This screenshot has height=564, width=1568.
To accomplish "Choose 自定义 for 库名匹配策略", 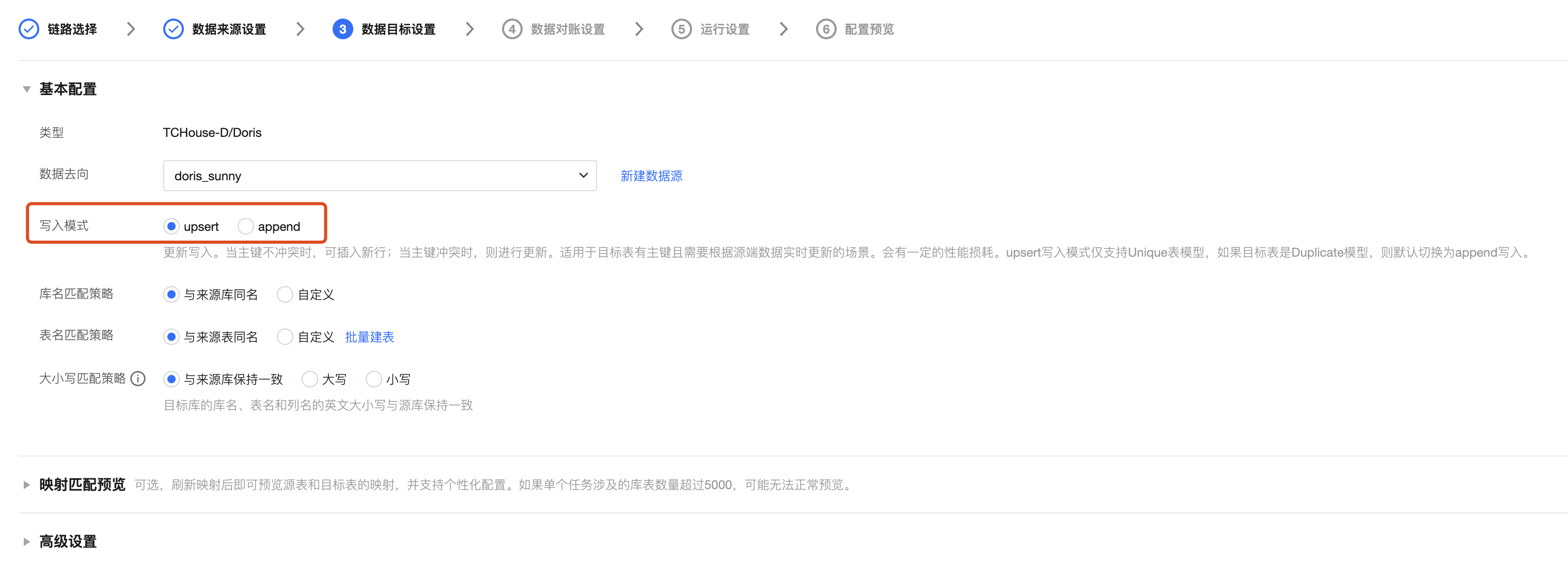I will pyautogui.click(x=285, y=294).
